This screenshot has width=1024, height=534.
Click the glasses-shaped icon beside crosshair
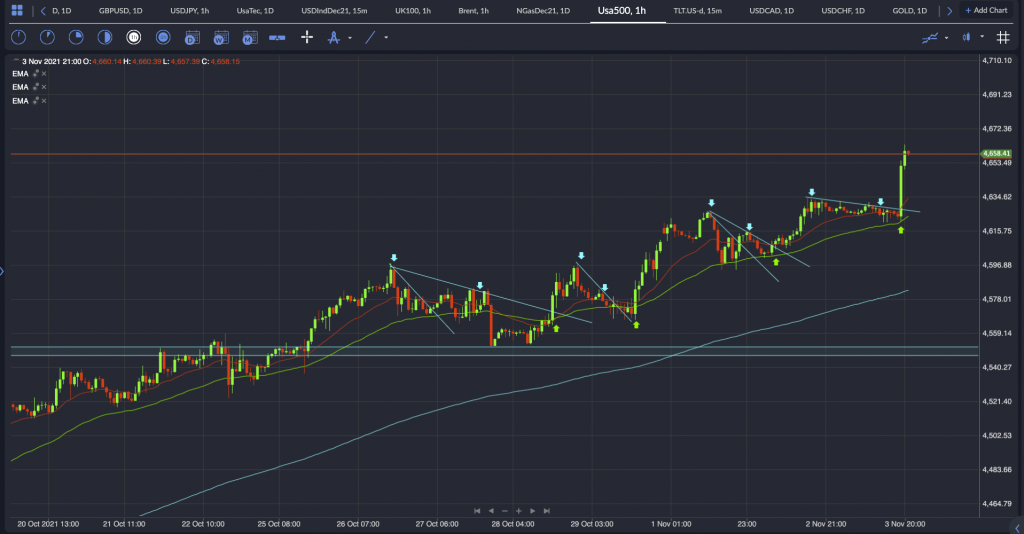coord(277,38)
